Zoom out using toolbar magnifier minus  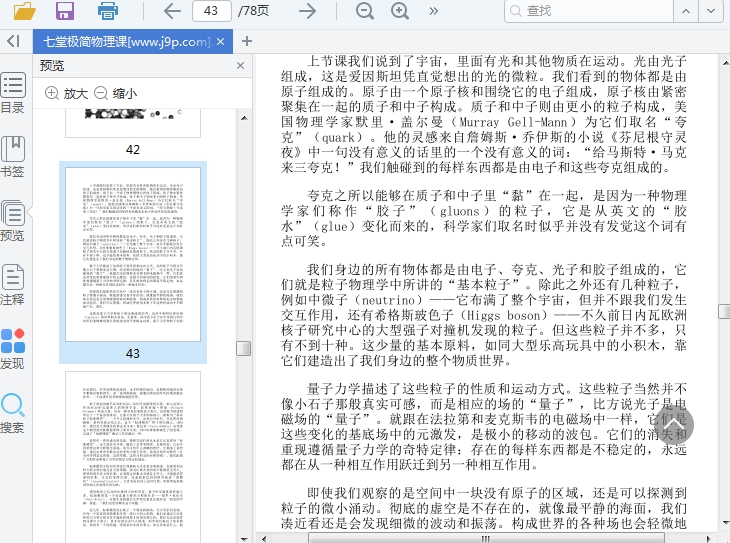365,11
